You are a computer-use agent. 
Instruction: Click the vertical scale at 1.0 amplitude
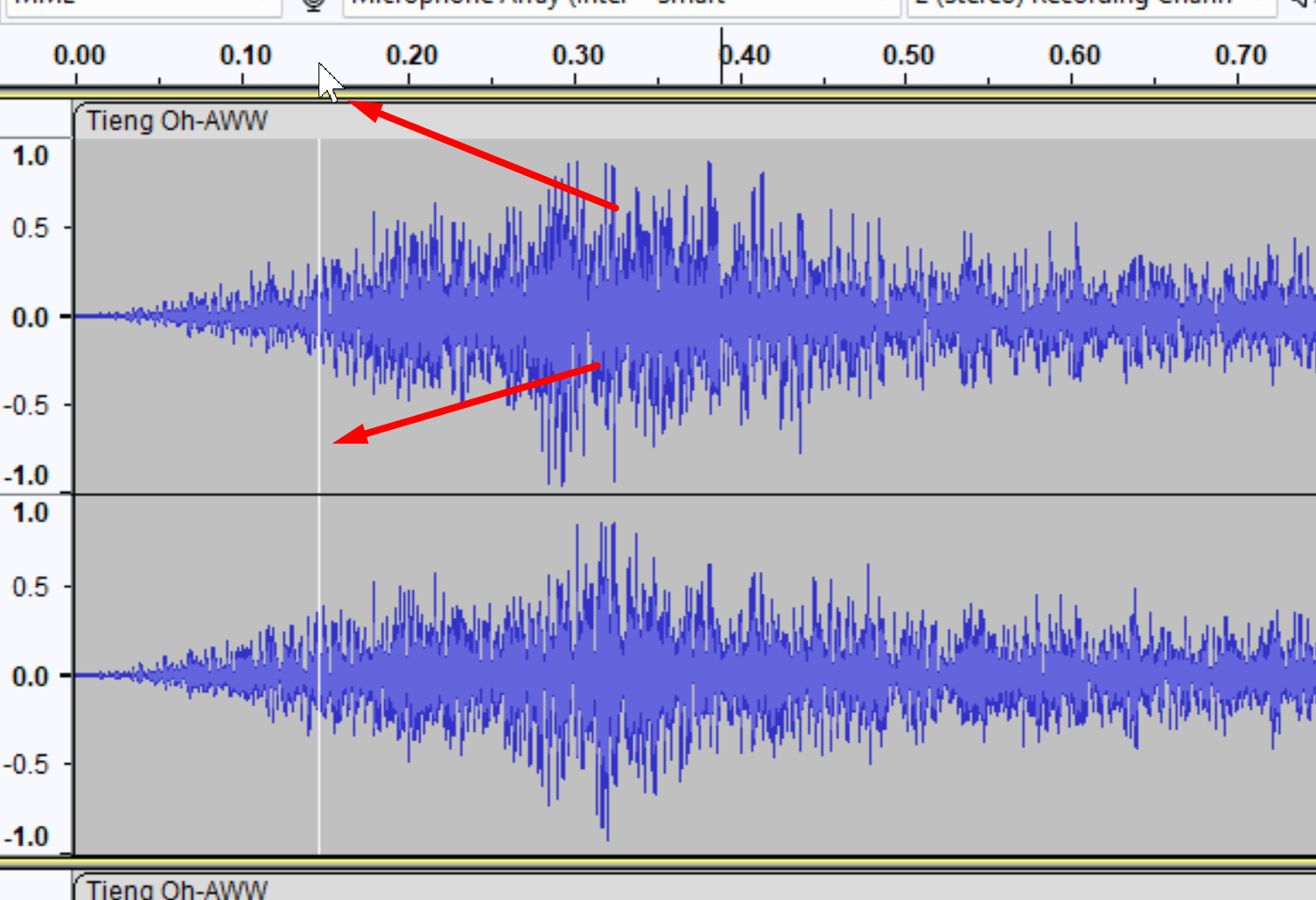coord(31,157)
